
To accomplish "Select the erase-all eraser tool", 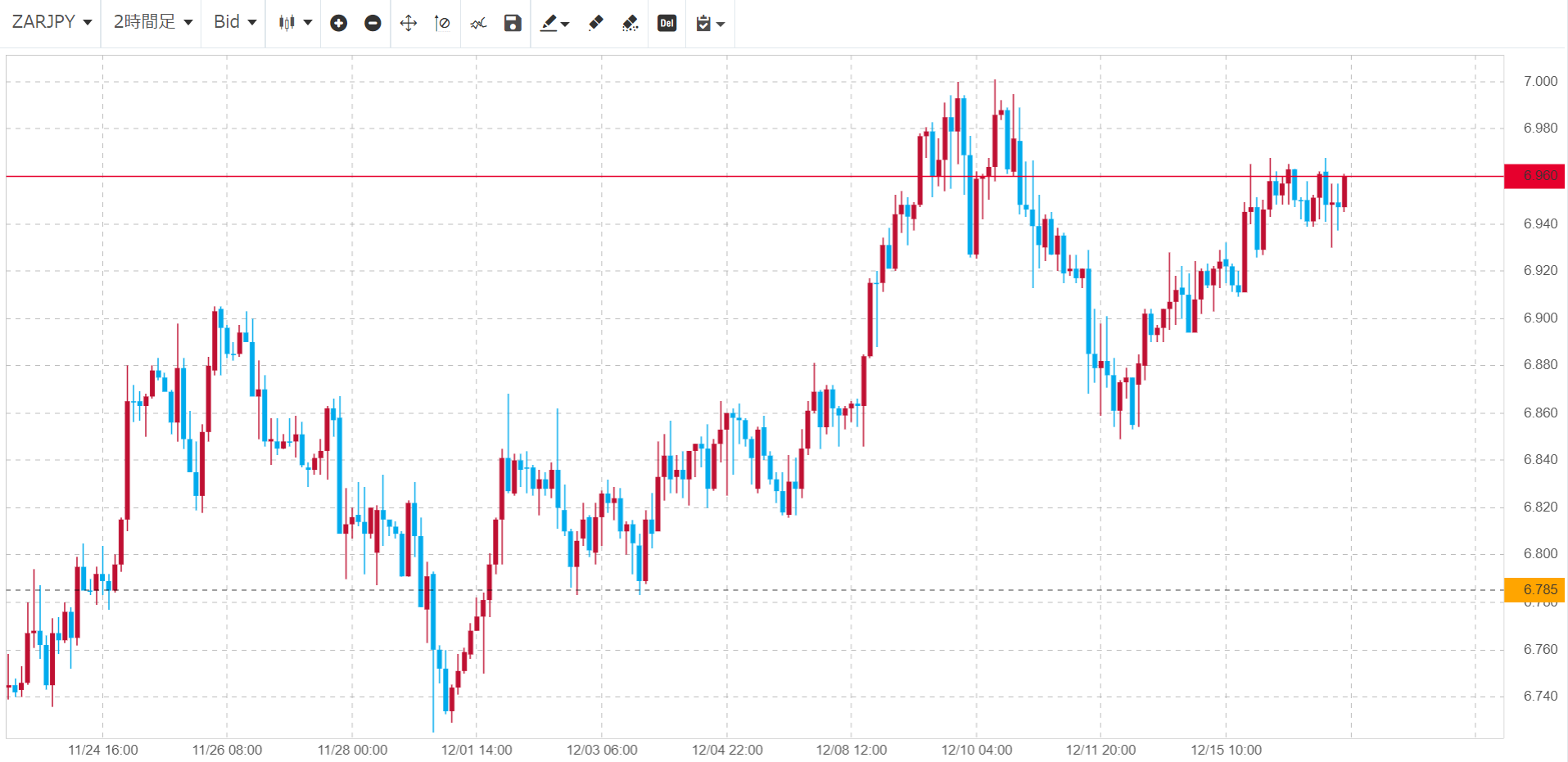I will click(630, 23).
